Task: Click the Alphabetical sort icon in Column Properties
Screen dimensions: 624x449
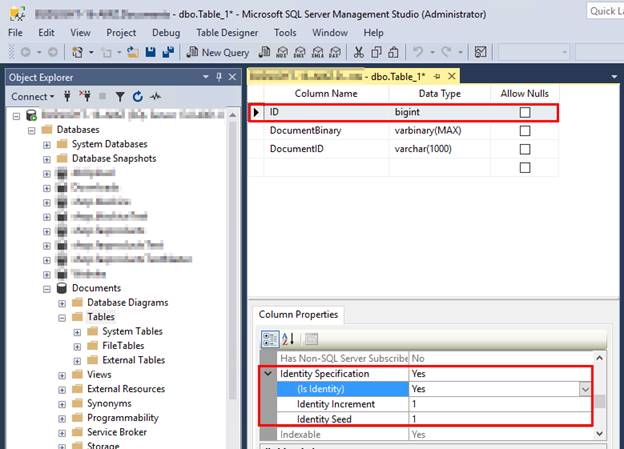Action: click(x=288, y=339)
